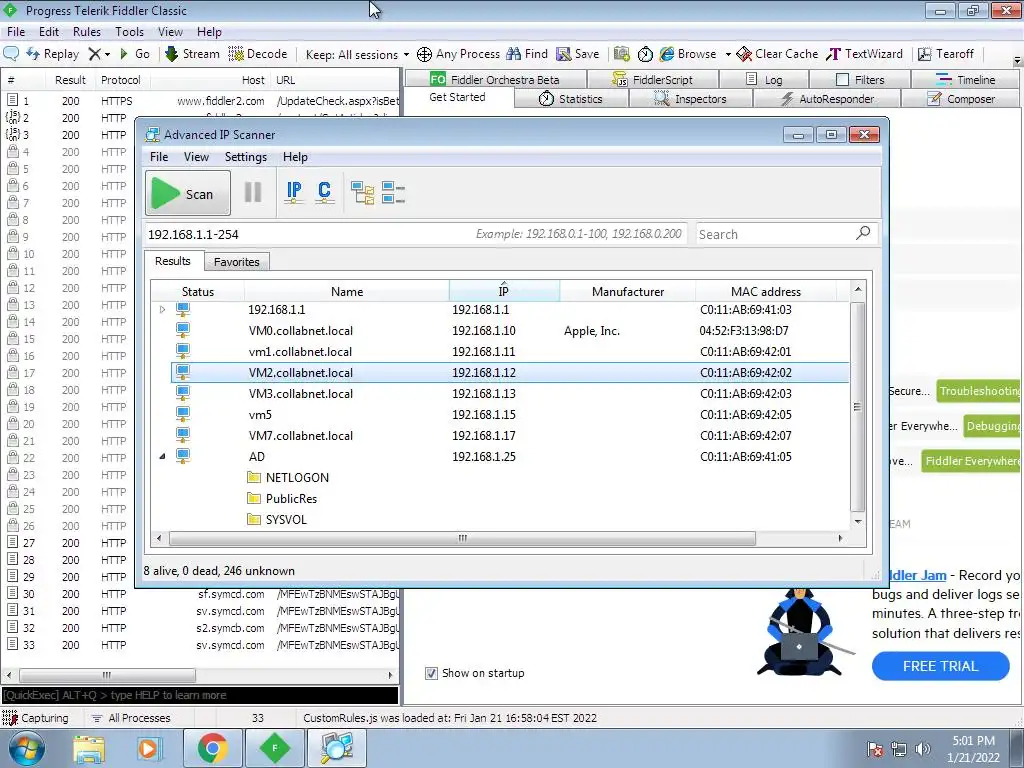Open the Composer tab
The height and width of the screenshot is (768, 1024).
click(x=961, y=99)
